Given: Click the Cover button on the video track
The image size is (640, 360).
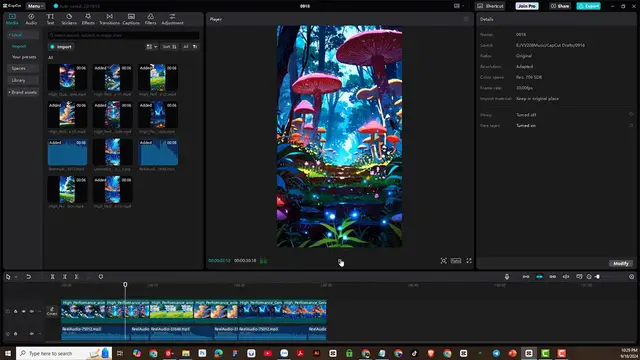Looking at the screenshot, I should point(52,311).
